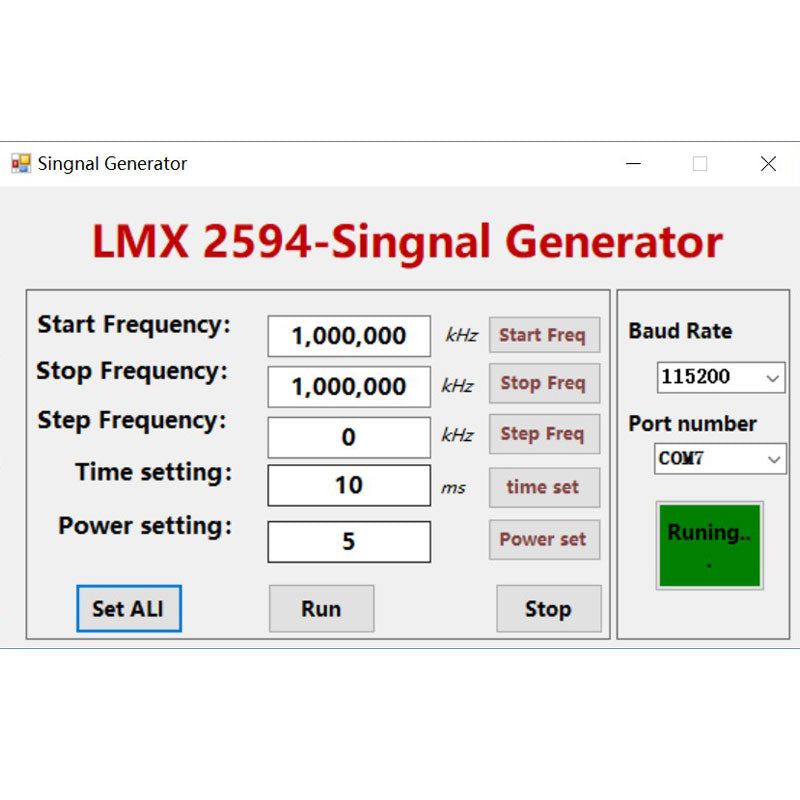Click the Step Freq button

point(544,434)
